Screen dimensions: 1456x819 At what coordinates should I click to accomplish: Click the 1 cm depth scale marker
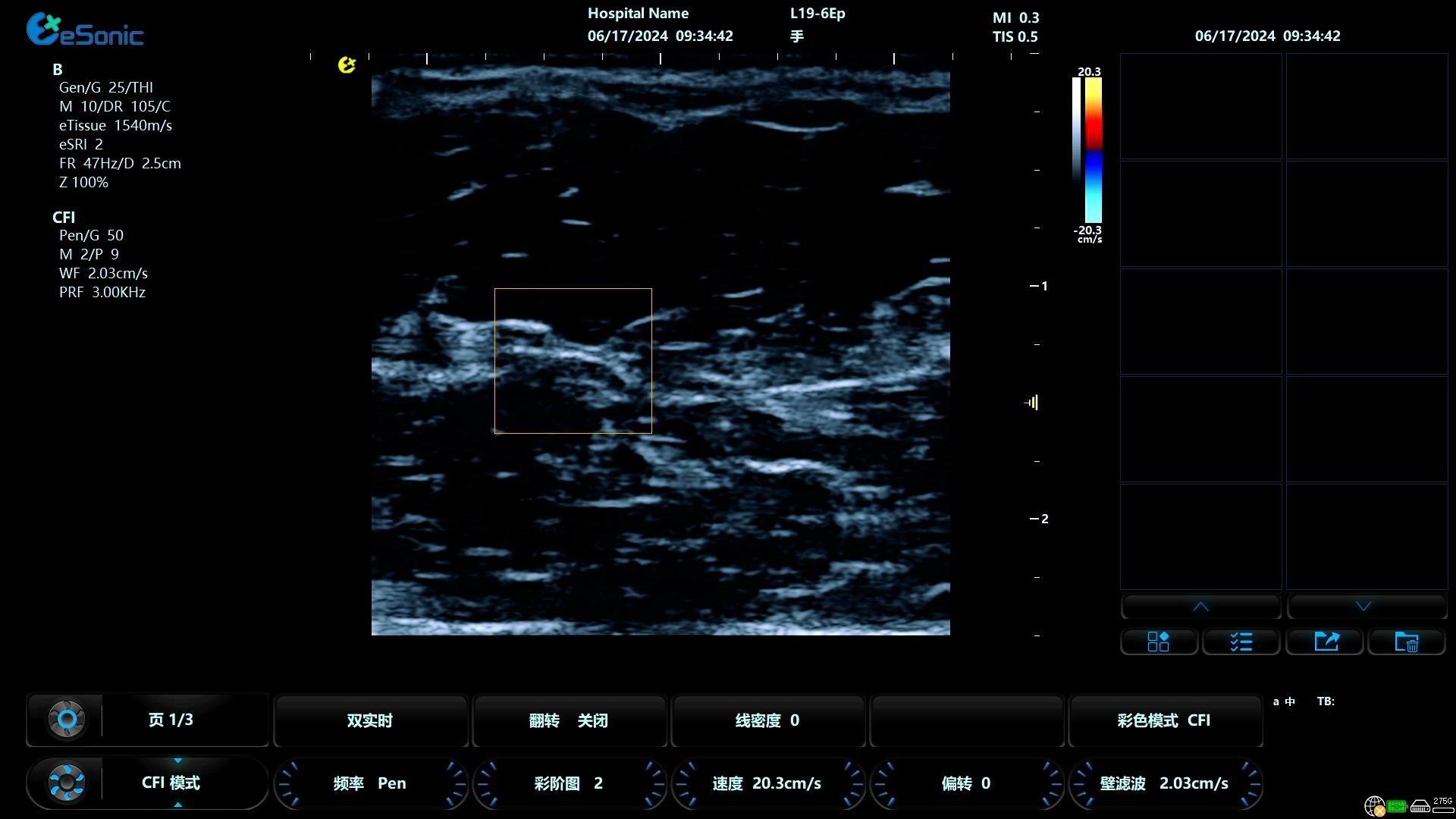[x=1039, y=286]
